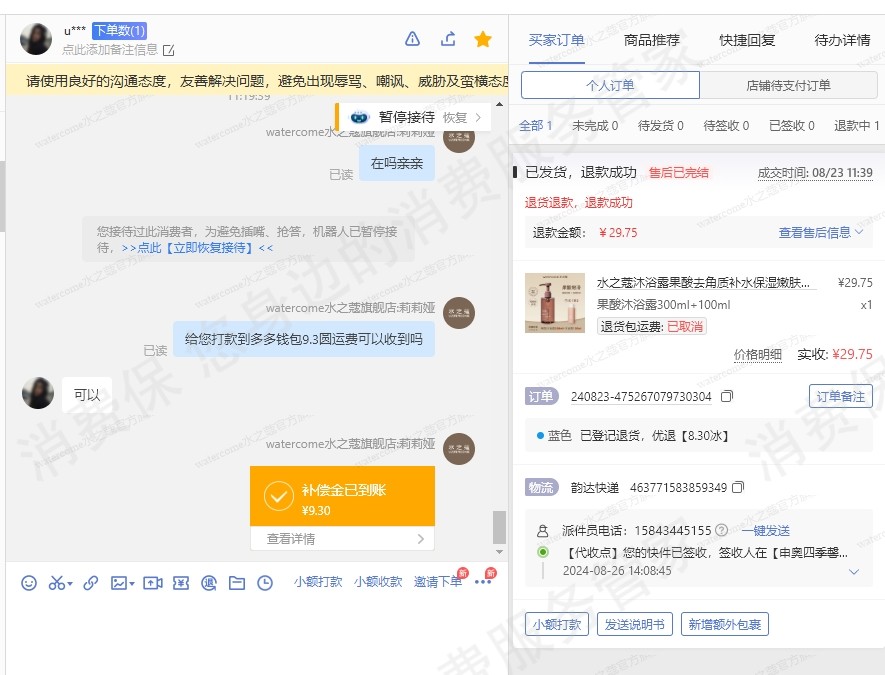Insert a link with the chain icon
The width and height of the screenshot is (885, 675).
(90, 582)
